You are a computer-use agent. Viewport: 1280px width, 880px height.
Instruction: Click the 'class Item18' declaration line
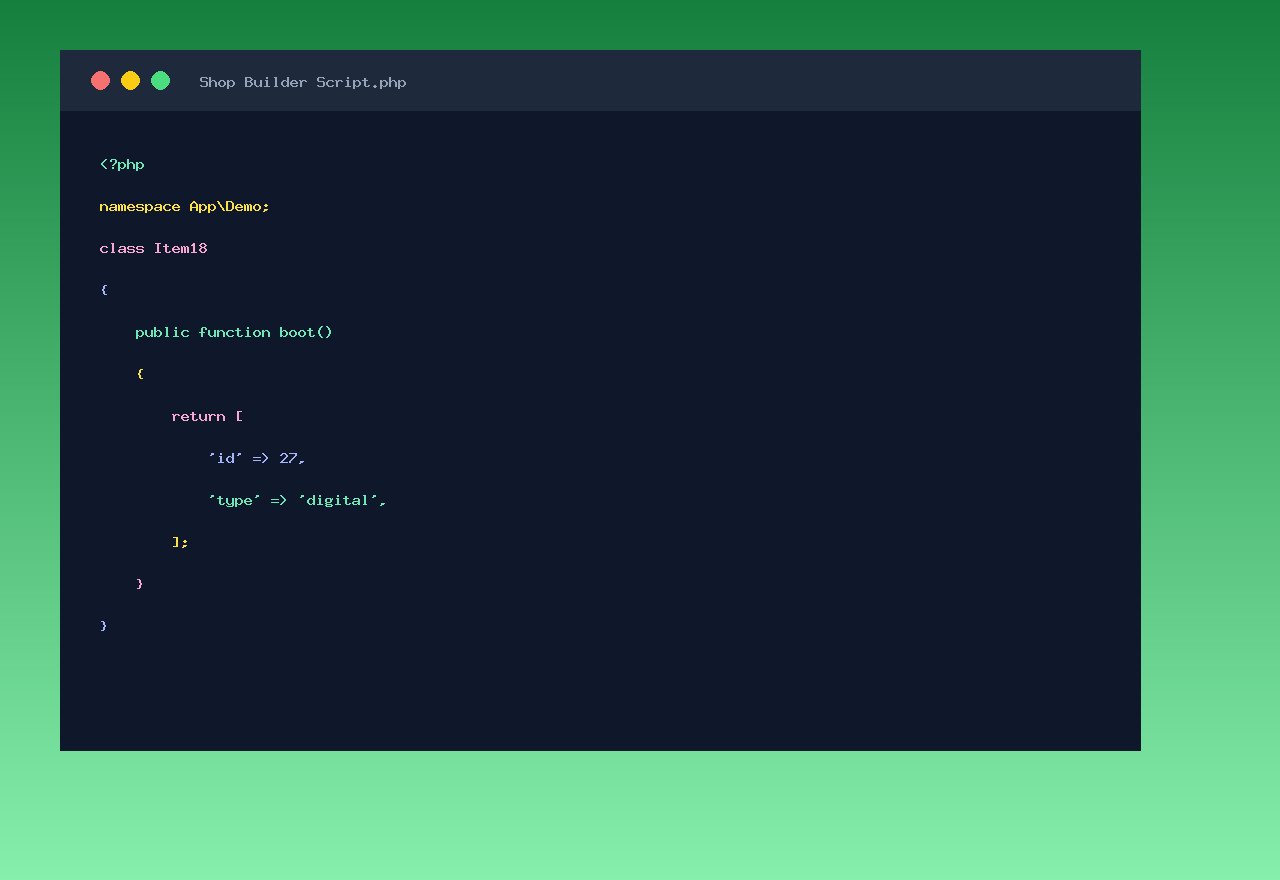pyautogui.click(x=153, y=249)
